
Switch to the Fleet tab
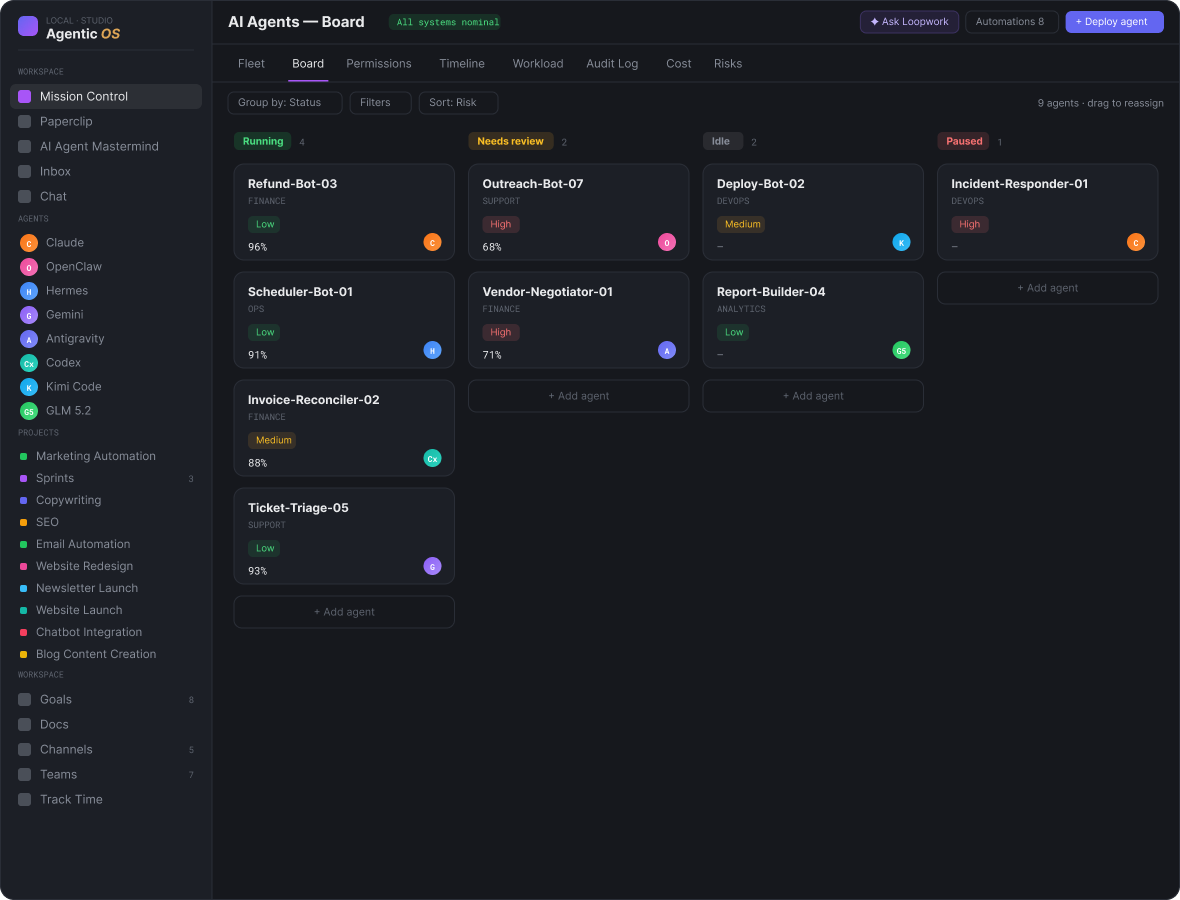[x=251, y=64]
